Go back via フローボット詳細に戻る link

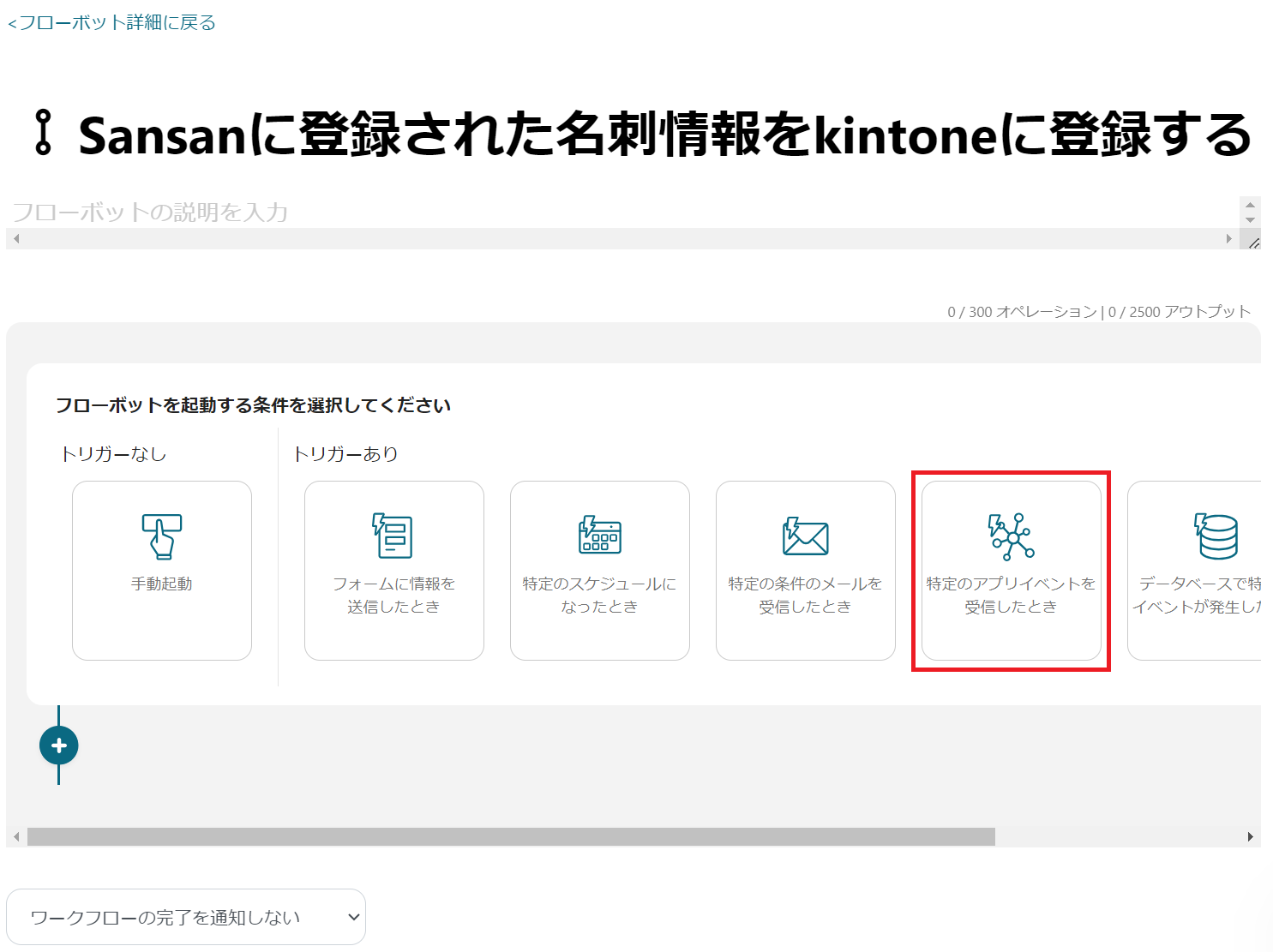coord(111,22)
